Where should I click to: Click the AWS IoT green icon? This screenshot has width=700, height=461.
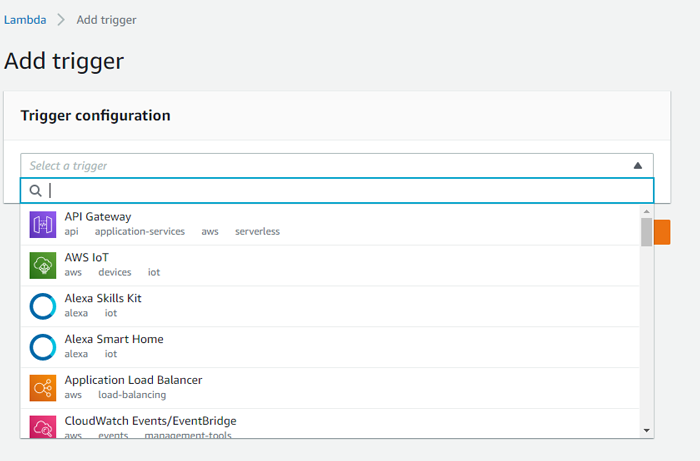click(x=43, y=266)
